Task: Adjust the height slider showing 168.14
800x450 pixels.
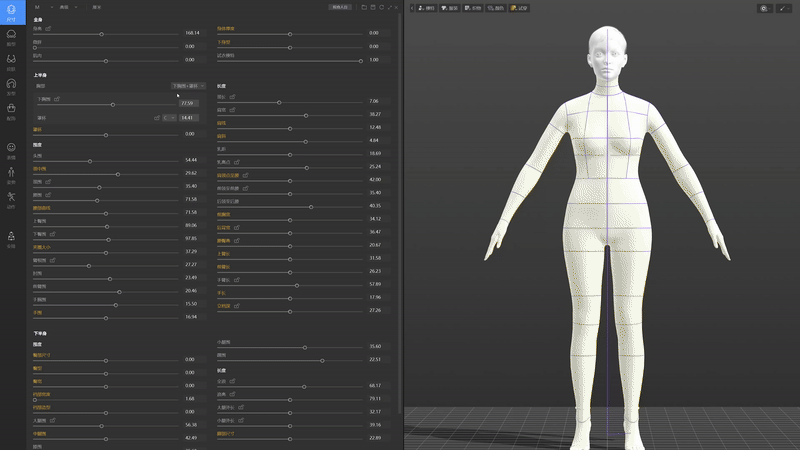Action: tap(102, 34)
